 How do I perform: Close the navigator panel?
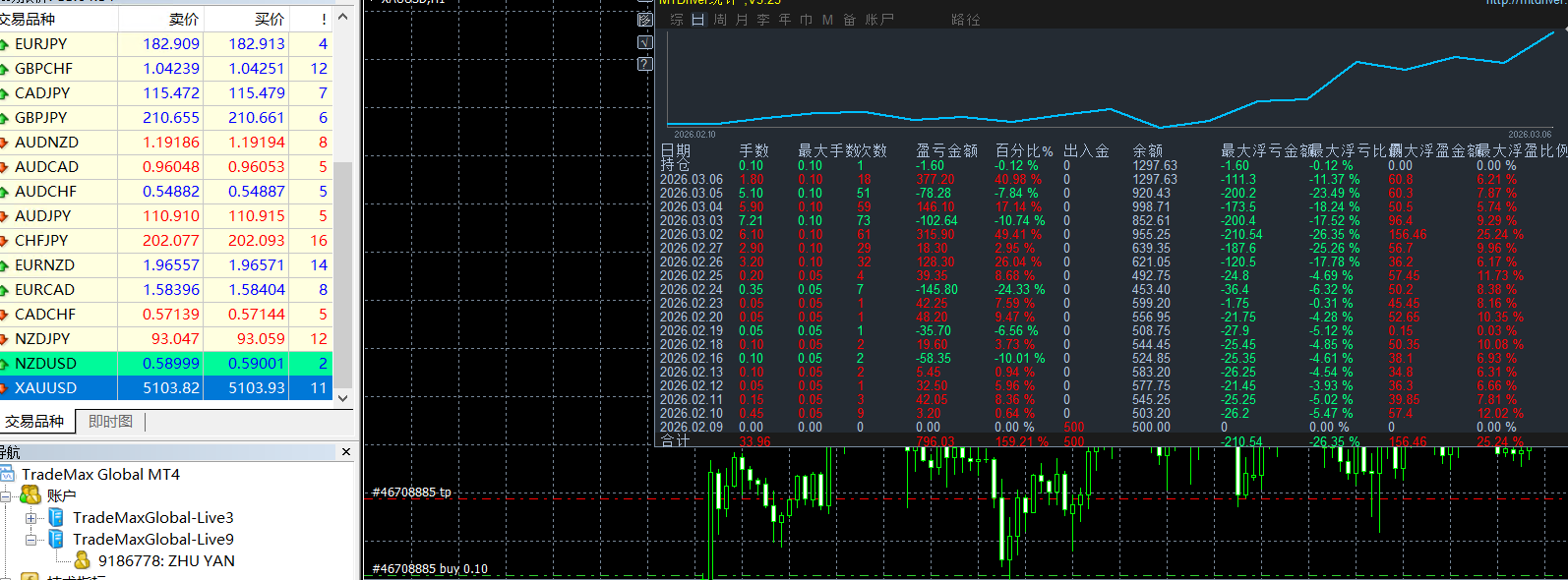pyautogui.click(x=346, y=452)
